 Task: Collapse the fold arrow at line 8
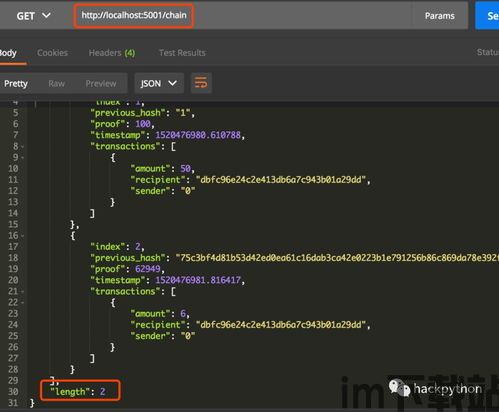tap(23, 147)
